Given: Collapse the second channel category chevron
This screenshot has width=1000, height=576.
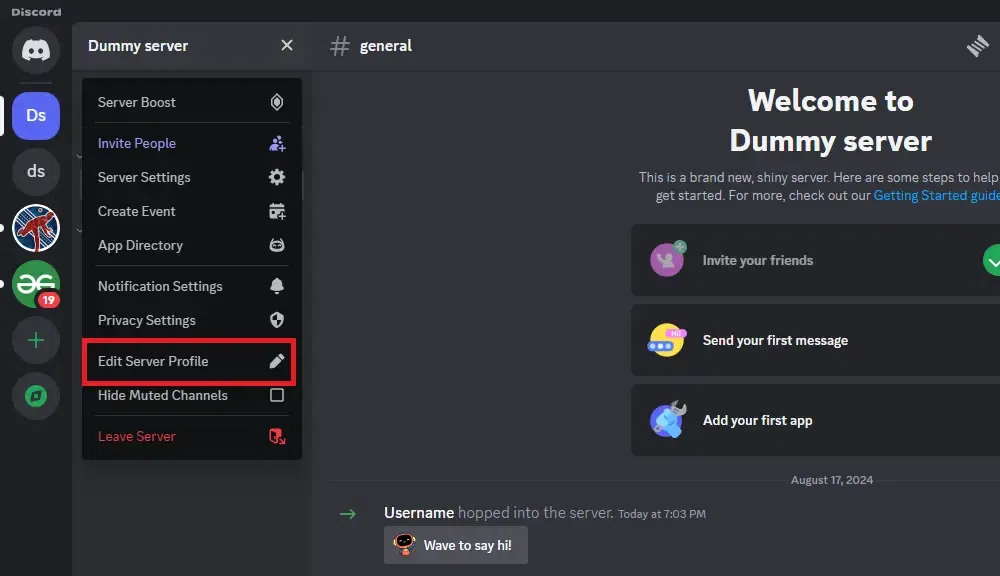Looking at the screenshot, I should [79, 231].
